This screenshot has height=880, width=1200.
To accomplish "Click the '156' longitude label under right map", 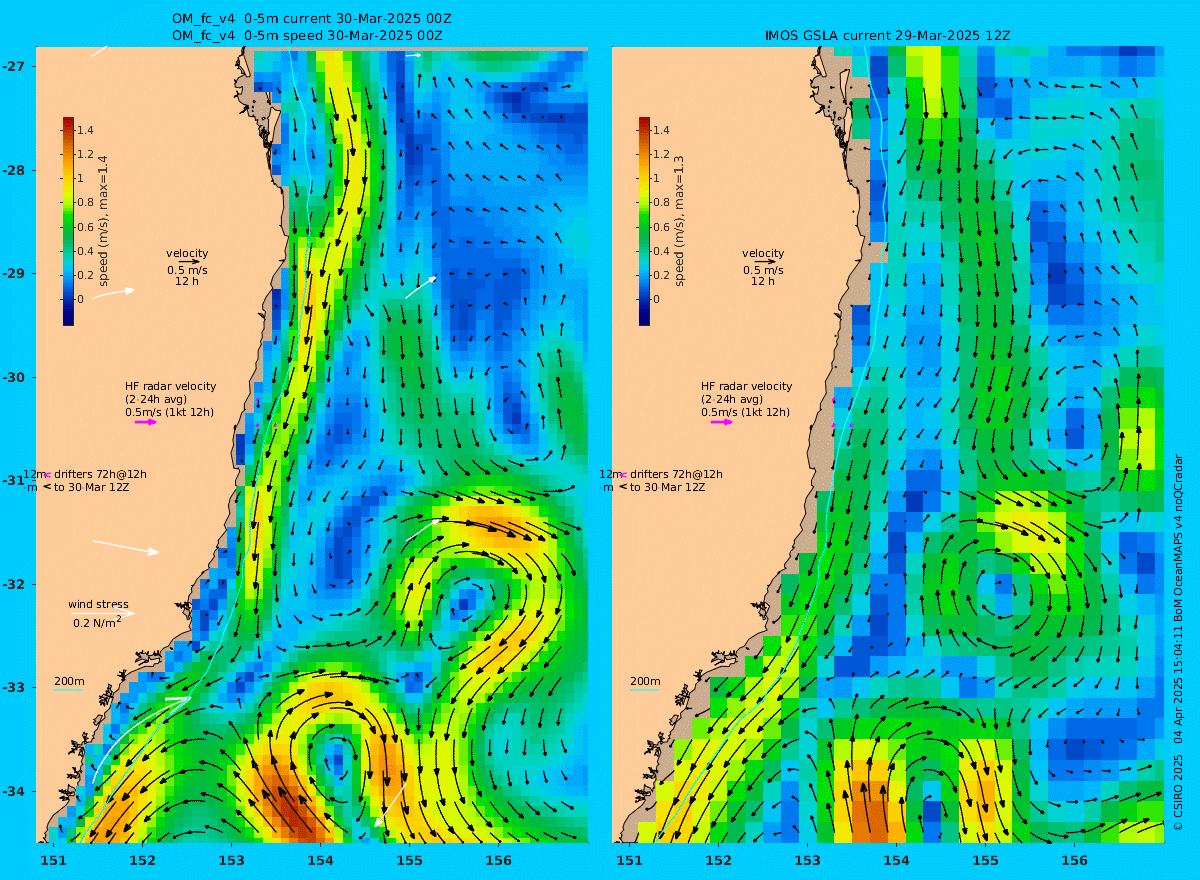I will point(1074,860).
